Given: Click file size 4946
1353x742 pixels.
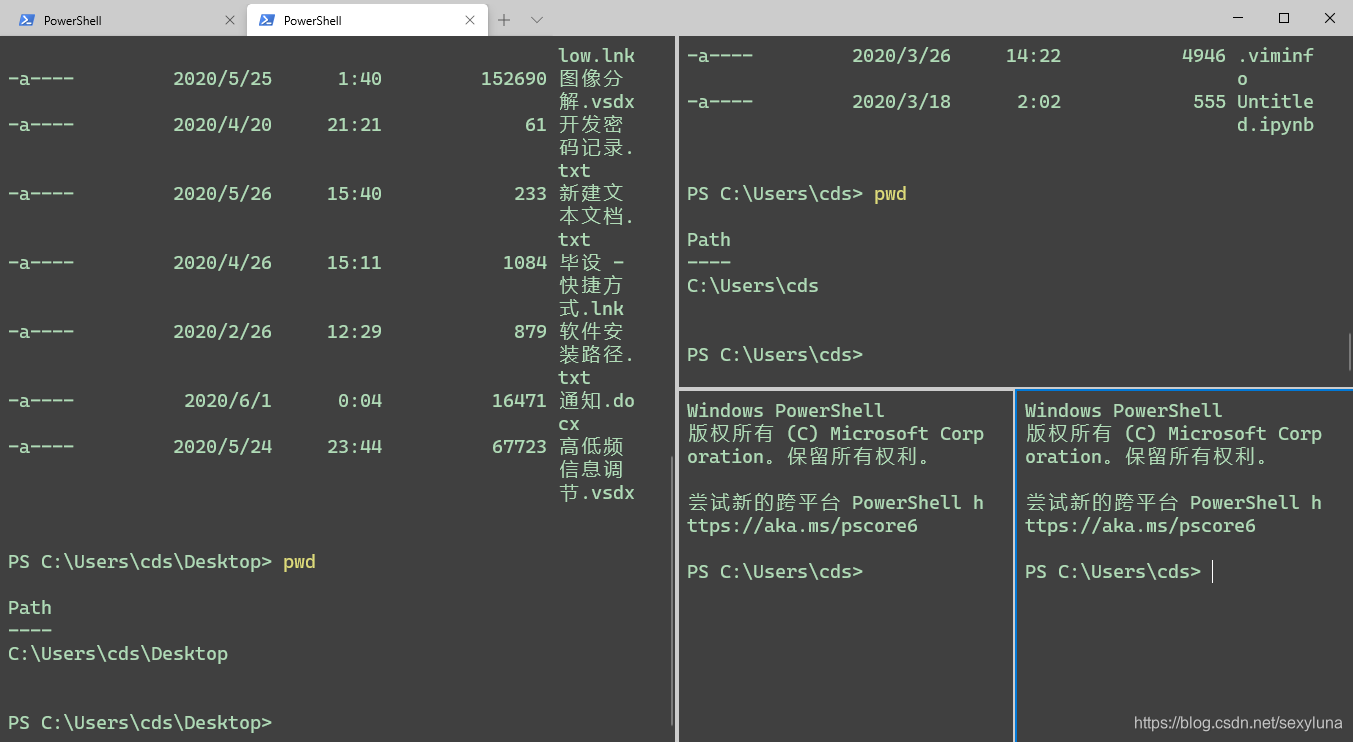Looking at the screenshot, I should coord(1204,56).
